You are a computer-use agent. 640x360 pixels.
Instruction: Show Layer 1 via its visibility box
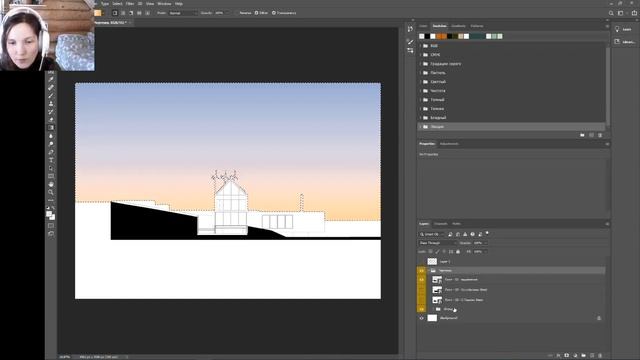(422, 262)
